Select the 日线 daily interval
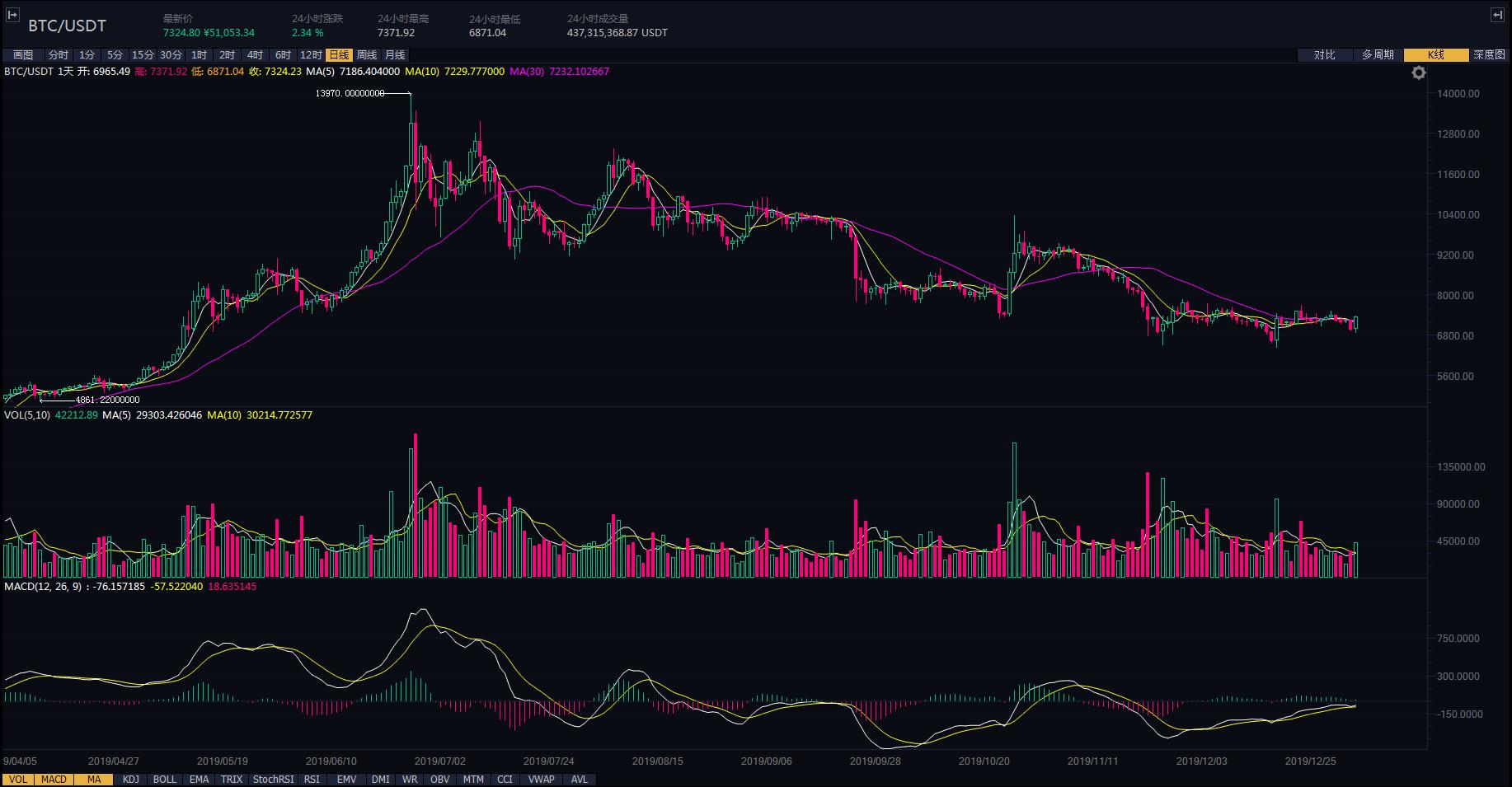This screenshot has height=787, width=1512. 339,55
